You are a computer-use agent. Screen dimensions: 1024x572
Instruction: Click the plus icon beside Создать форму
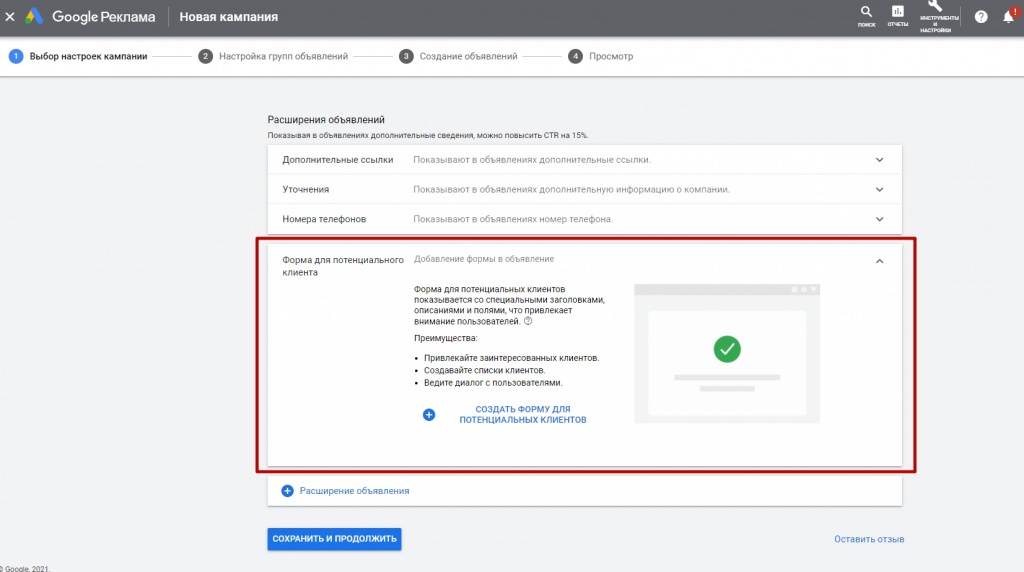(x=429, y=415)
